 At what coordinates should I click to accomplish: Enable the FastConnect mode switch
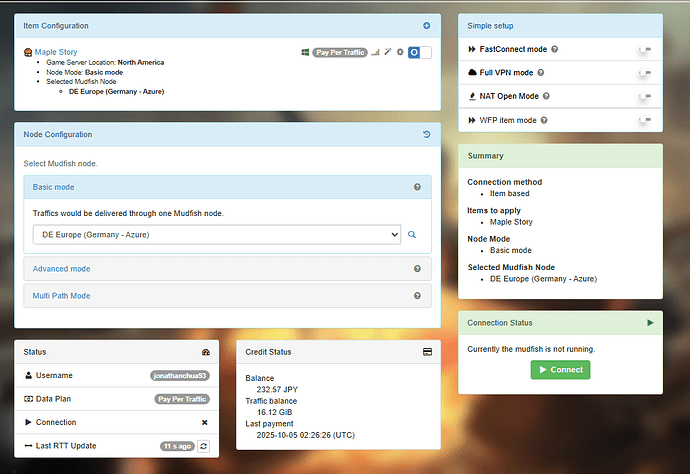(644, 49)
